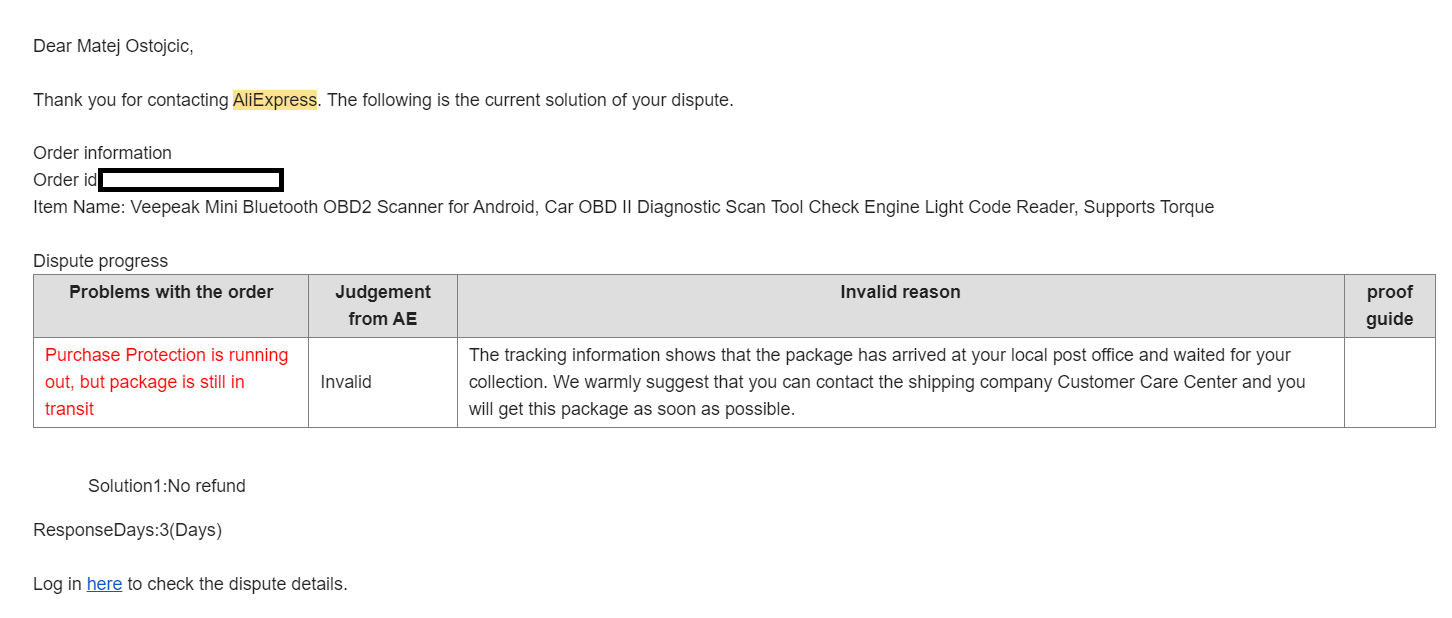The height and width of the screenshot is (618, 1452).
Task: Click the "ResponseDays:3(Days)" text
Action: (127, 530)
